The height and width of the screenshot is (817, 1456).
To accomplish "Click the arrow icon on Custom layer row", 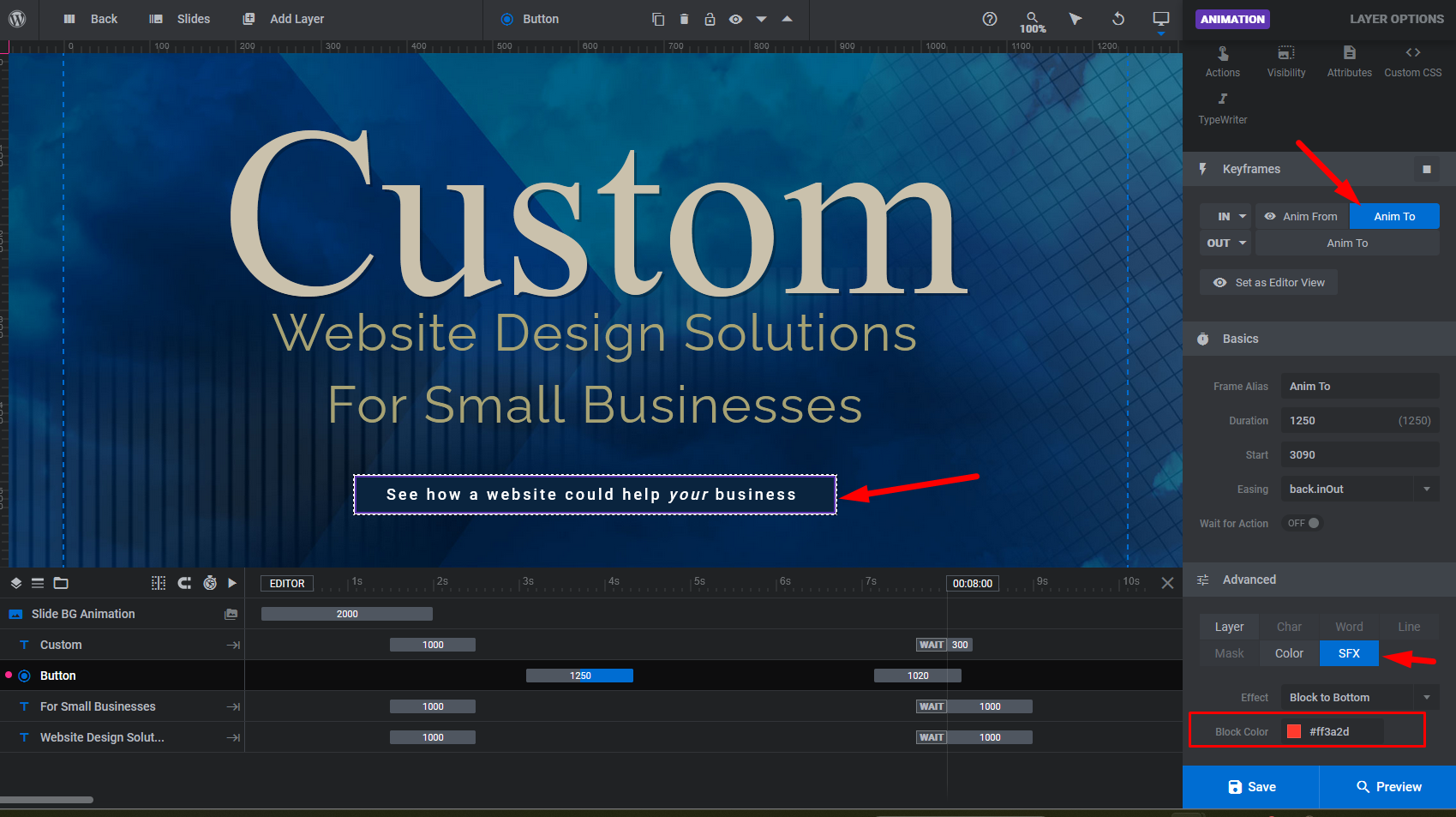I will [233, 645].
